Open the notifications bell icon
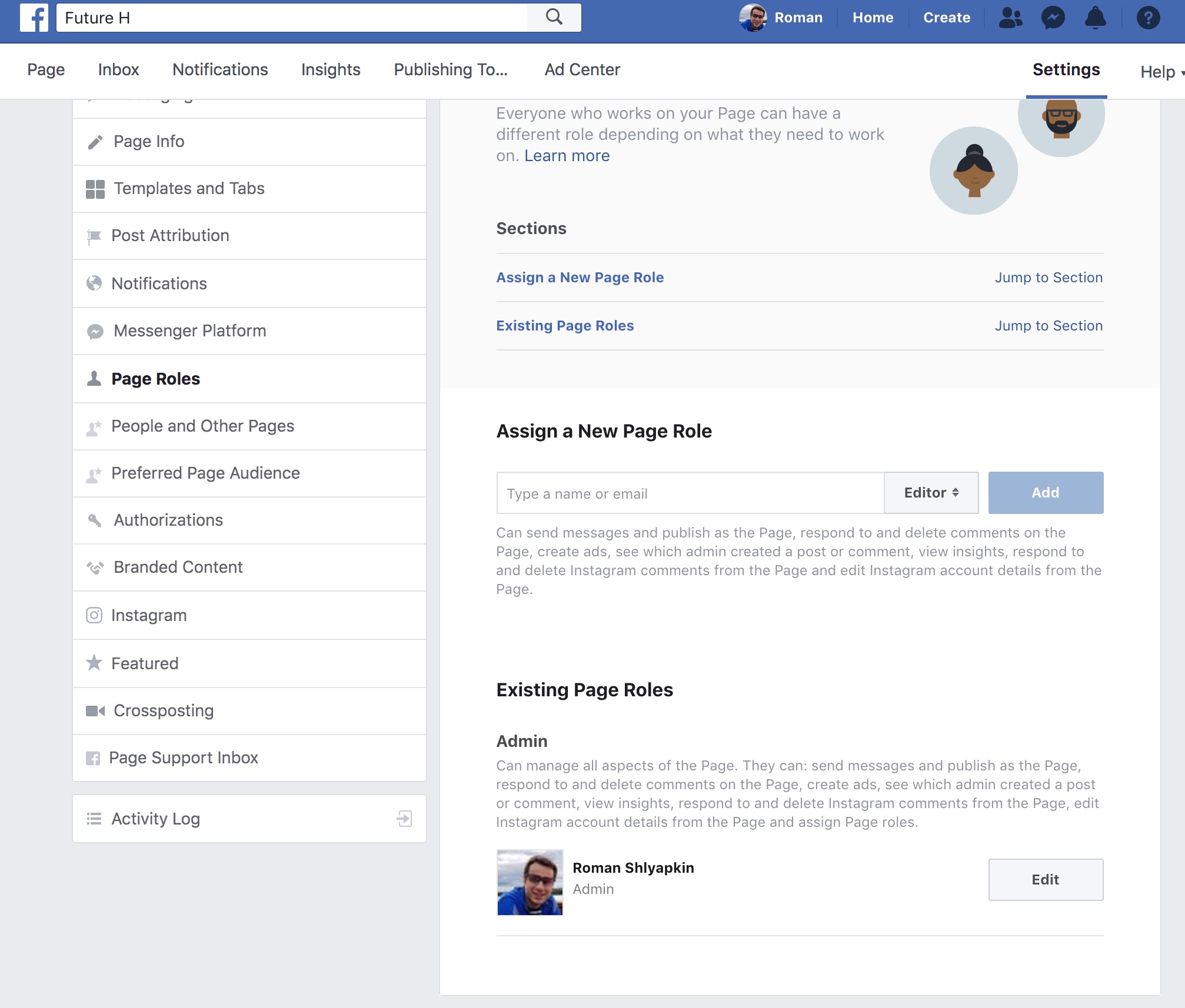 coord(1095,18)
